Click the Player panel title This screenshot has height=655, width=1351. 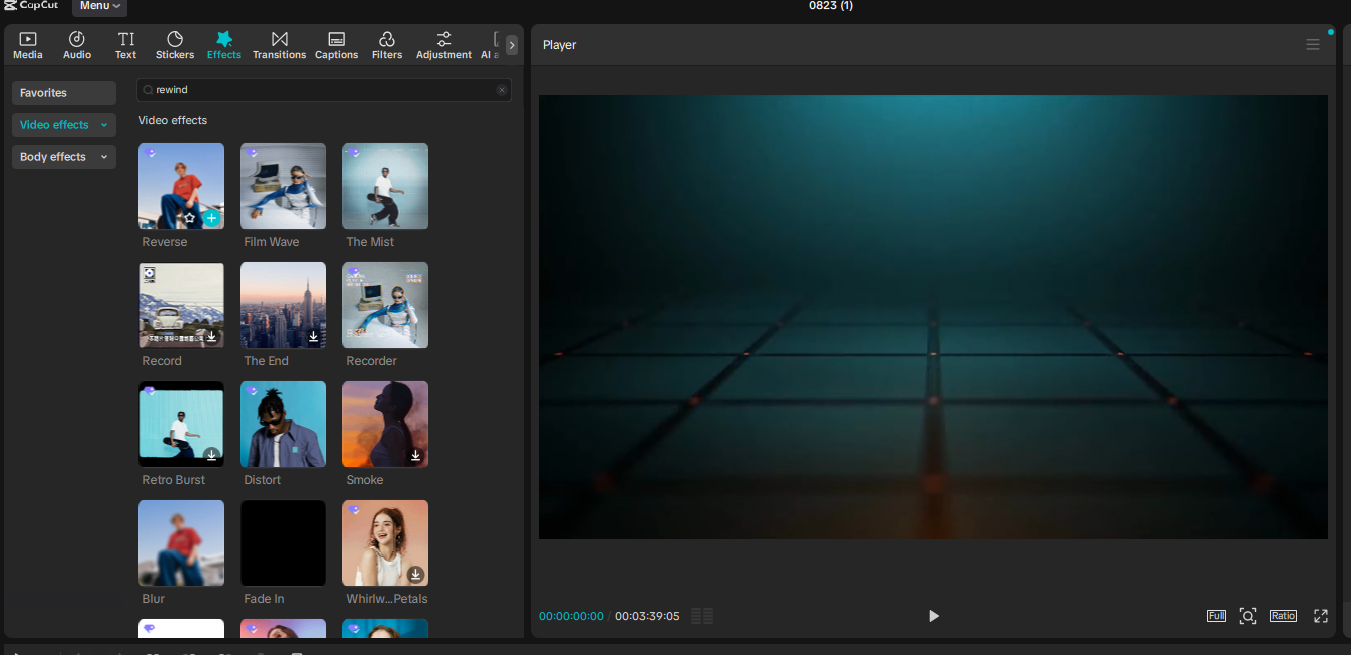point(560,45)
